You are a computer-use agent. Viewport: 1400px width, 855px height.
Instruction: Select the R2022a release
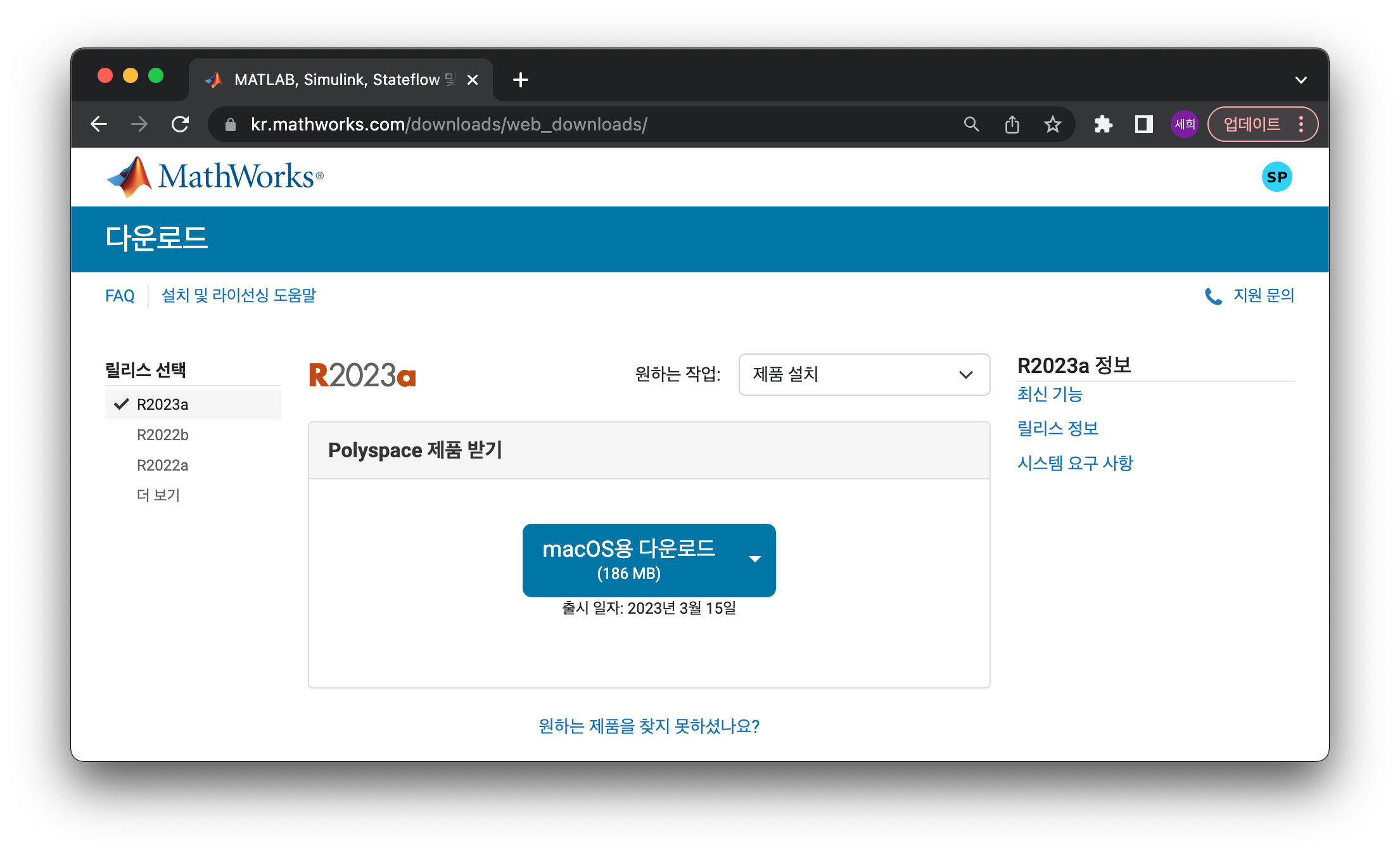point(162,465)
